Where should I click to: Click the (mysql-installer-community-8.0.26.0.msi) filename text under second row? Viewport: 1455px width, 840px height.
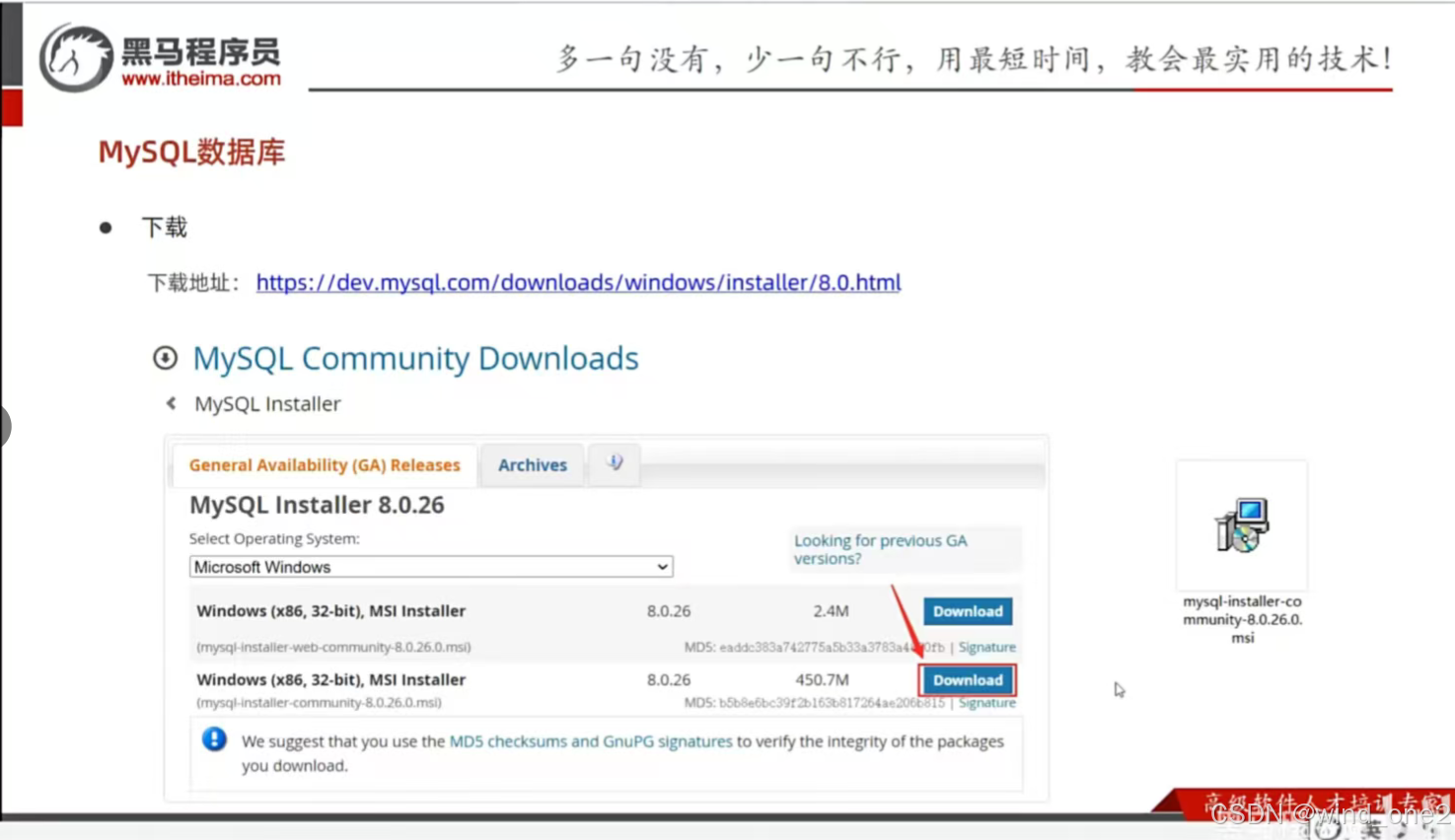319,703
